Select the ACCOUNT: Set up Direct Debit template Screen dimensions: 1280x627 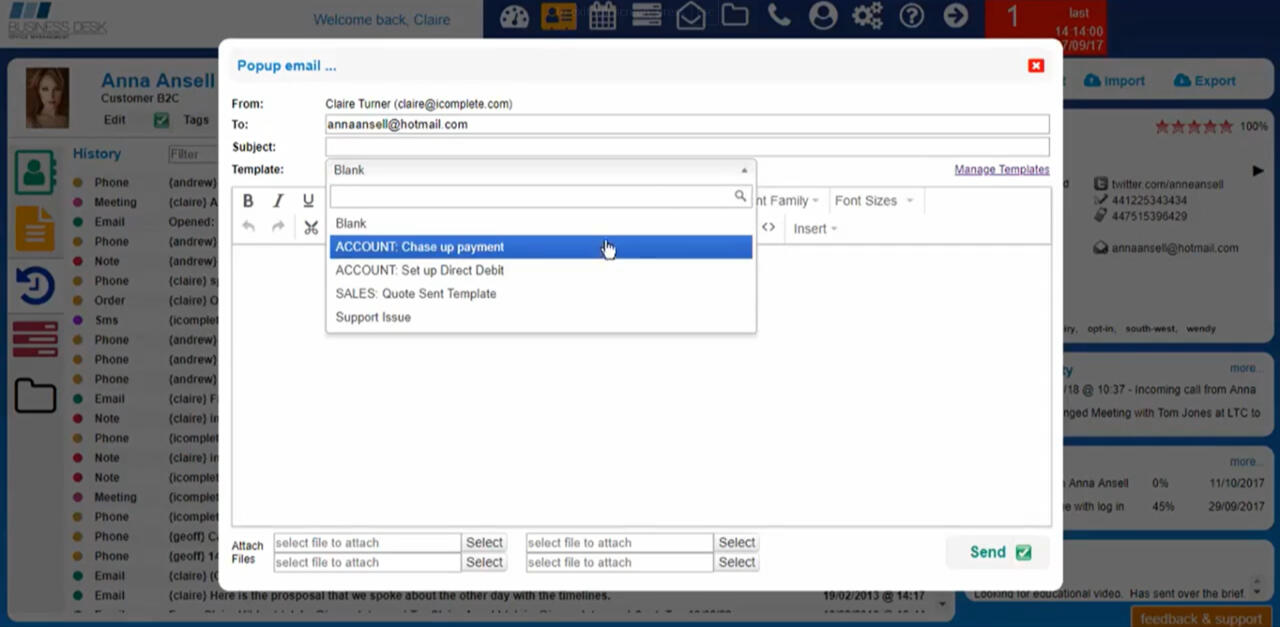click(x=419, y=270)
